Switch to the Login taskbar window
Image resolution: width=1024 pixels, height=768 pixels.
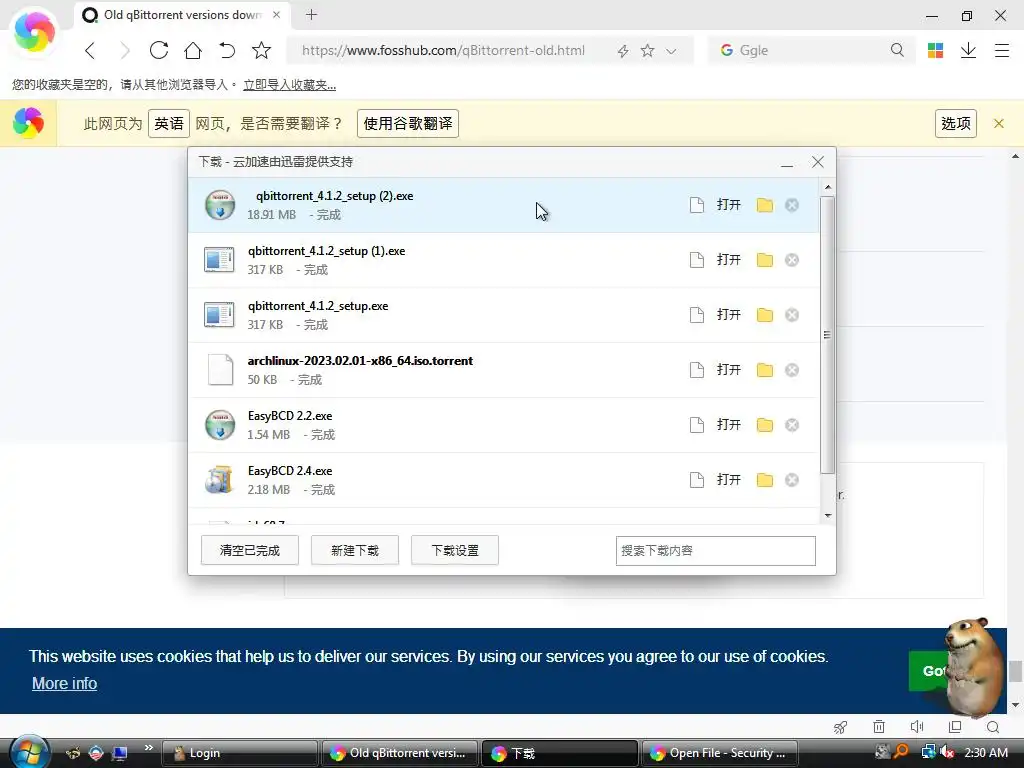click(x=238, y=753)
